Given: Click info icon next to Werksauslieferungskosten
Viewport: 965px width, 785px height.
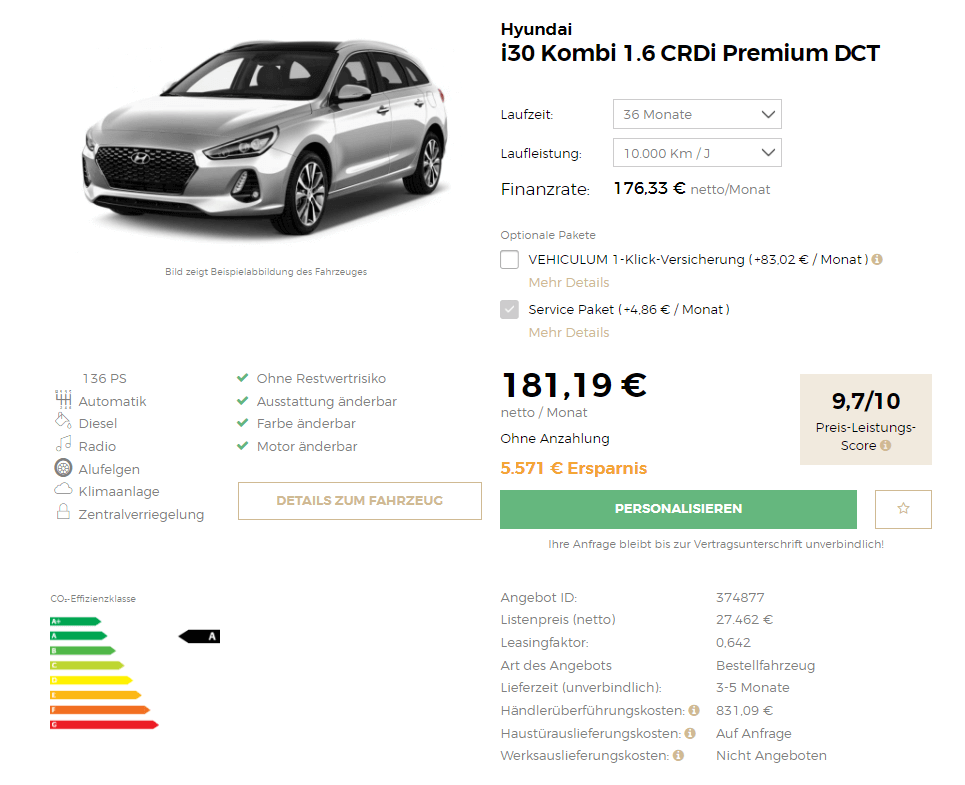Looking at the screenshot, I should point(678,755).
